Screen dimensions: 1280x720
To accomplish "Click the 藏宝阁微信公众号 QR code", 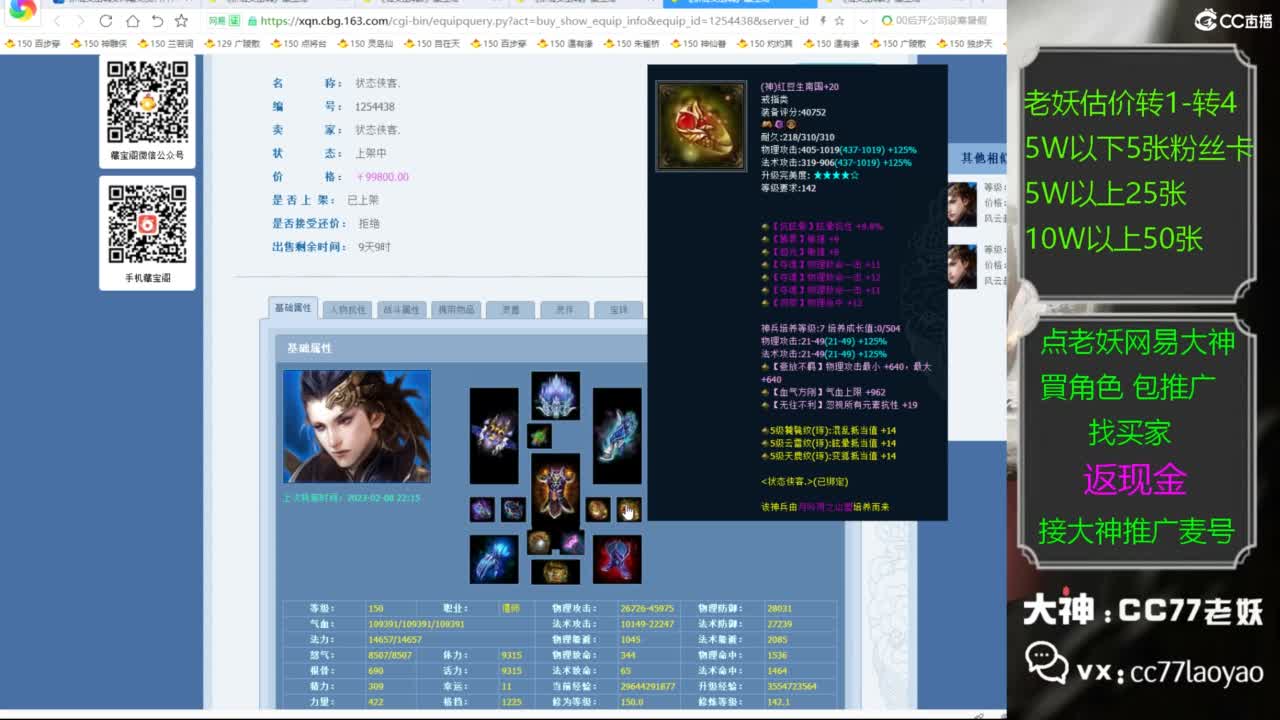I will 148,101.
